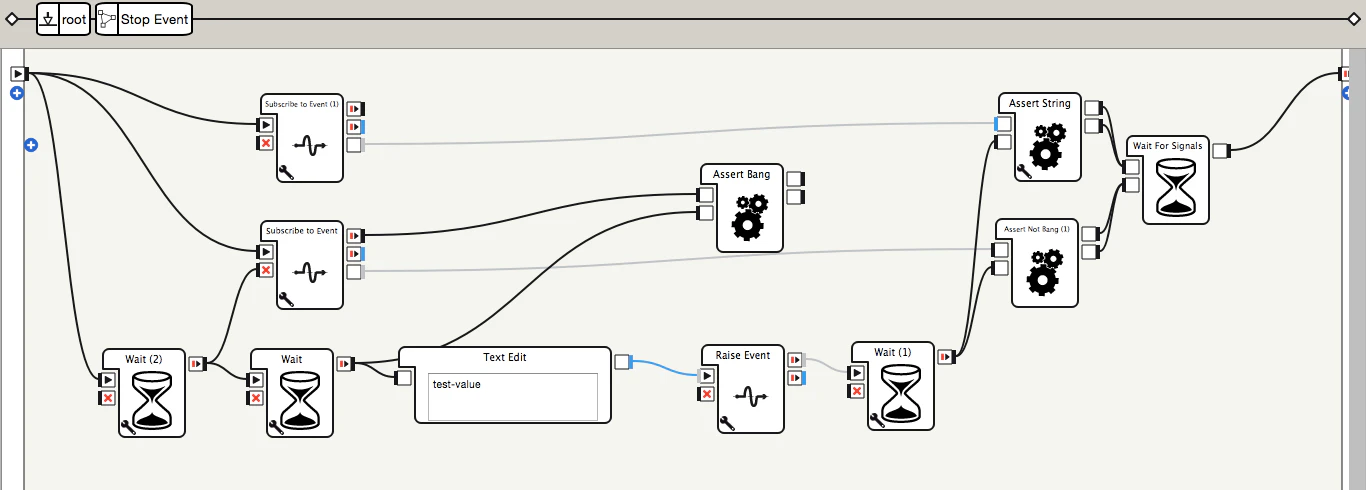Open wrench parameters of Wait (1) box
1366x490 pixels.
[877, 420]
